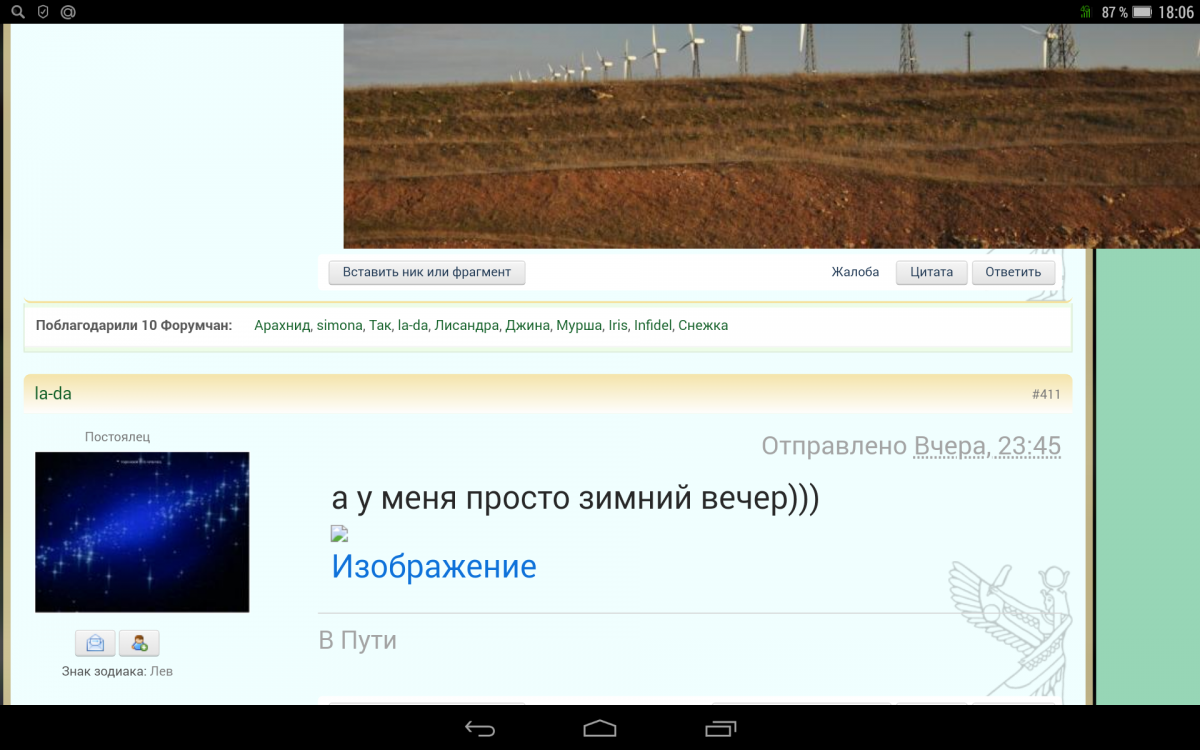Image resolution: width=1200 pixels, height=750 pixels.
Task: Reply using the 'Ответить' button
Action: (x=1013, y=272)
